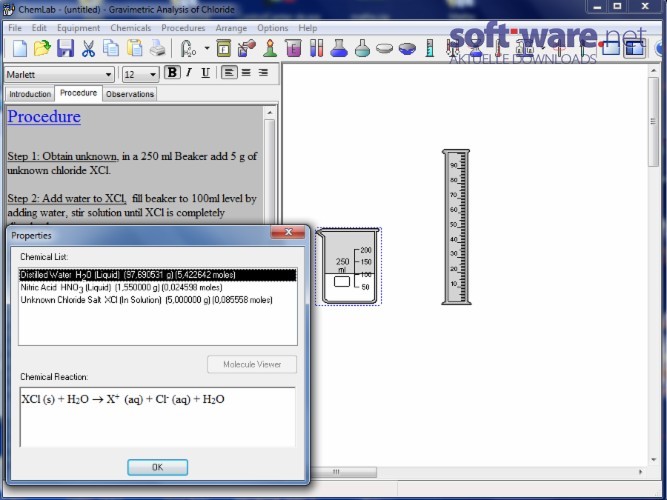This screenshot has height=500, width=667.
Task: Align text to the left
Action: [229, 73]
